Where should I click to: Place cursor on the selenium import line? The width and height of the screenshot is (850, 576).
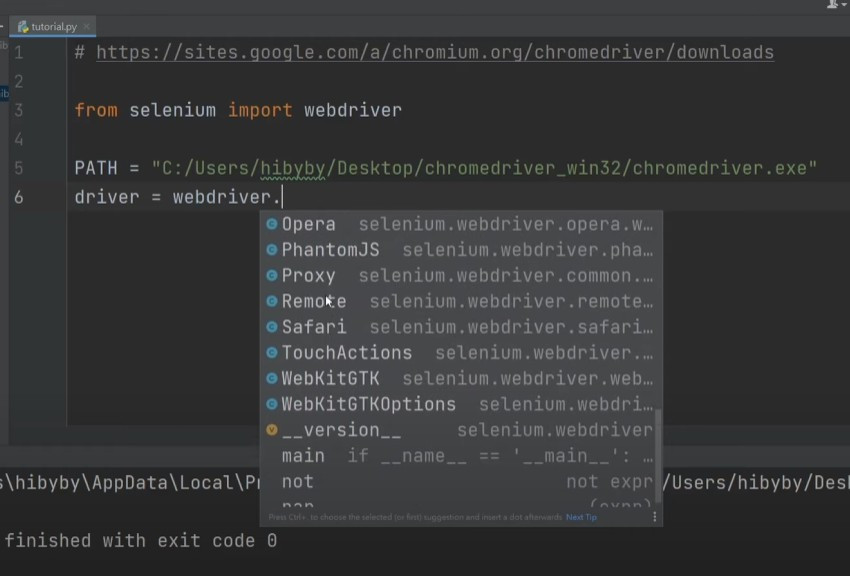click(x=238, y=111)
